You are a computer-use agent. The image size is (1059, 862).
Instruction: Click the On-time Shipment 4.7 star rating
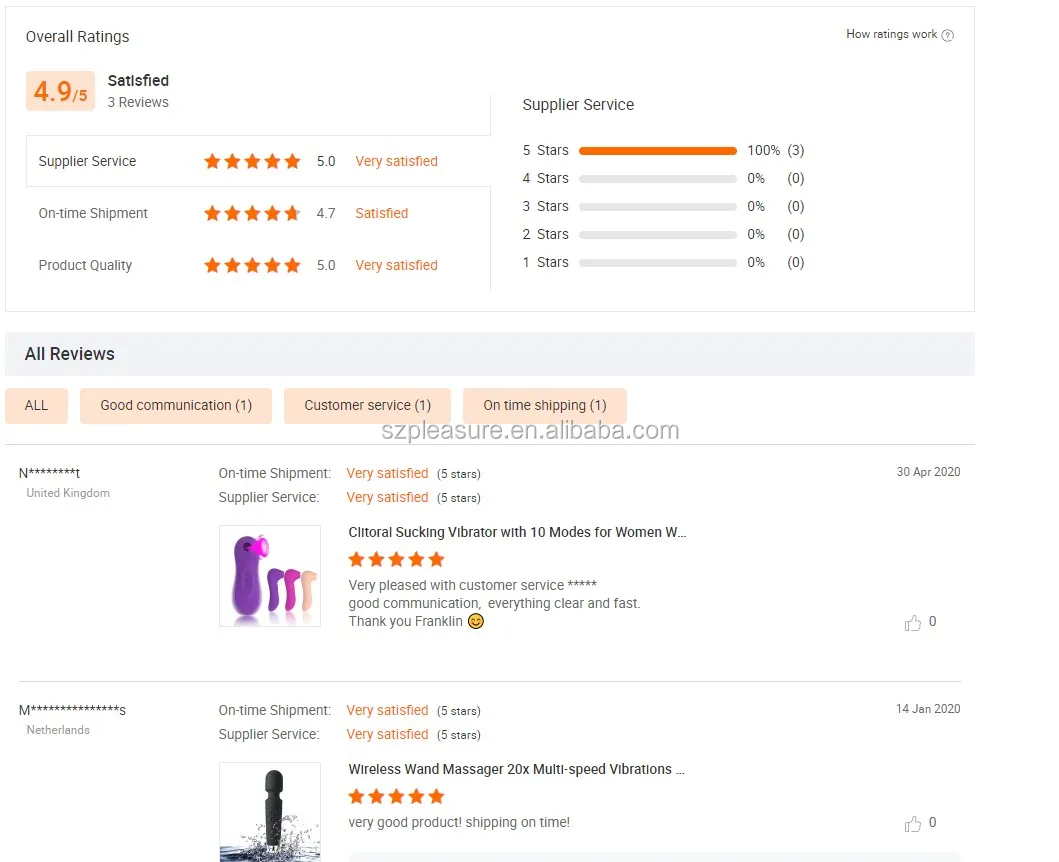252,213
